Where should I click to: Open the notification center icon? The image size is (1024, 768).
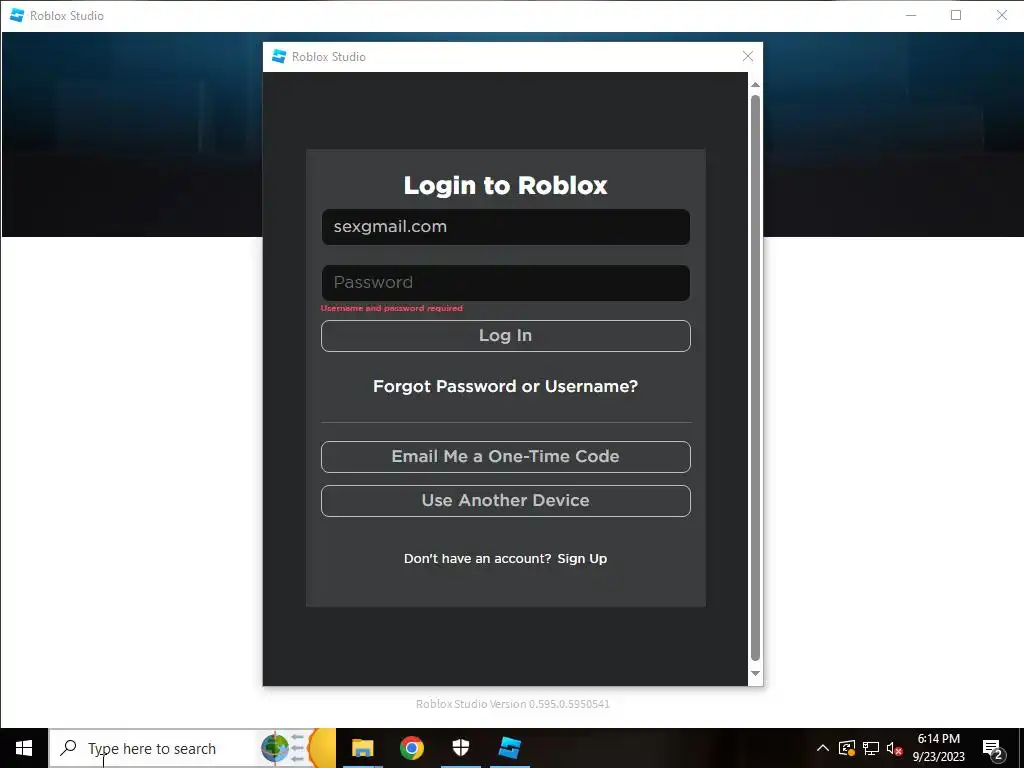point(992,748)
